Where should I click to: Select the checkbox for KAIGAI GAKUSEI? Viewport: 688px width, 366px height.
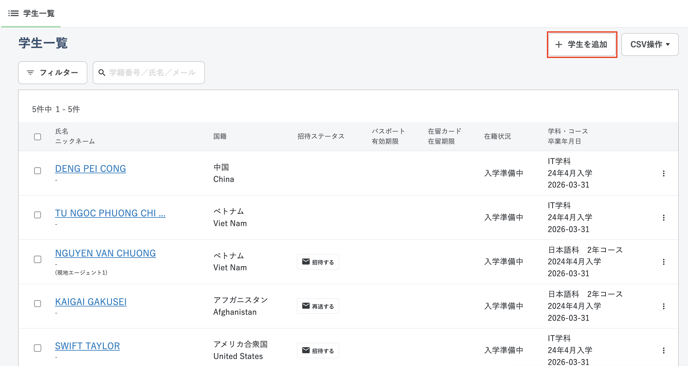tap(38, 304)
